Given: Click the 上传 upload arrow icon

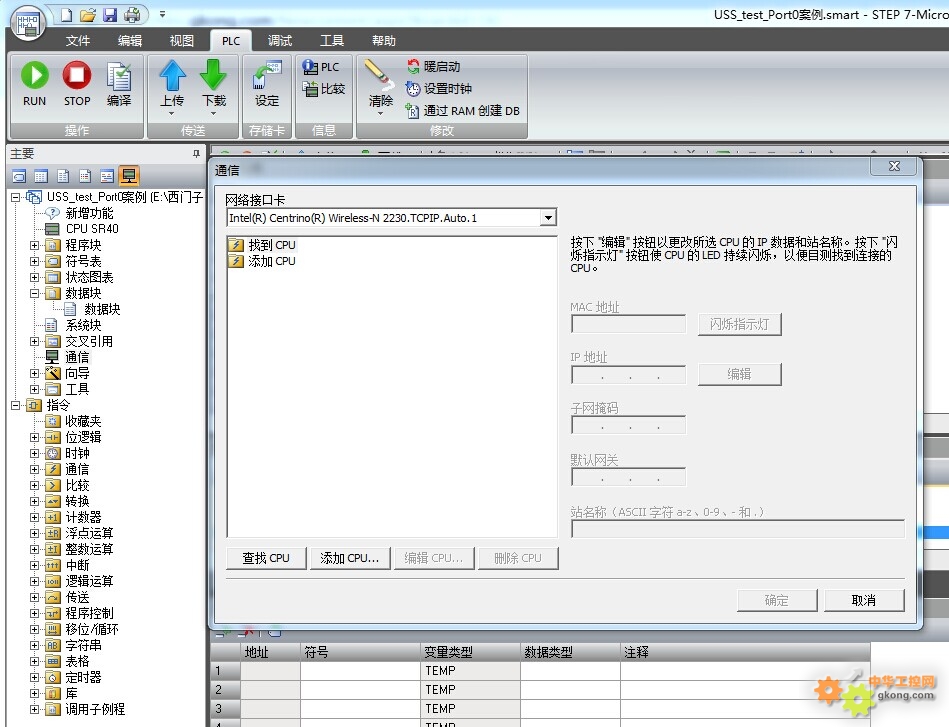Looking at the screenshot, I should [172, 76].
